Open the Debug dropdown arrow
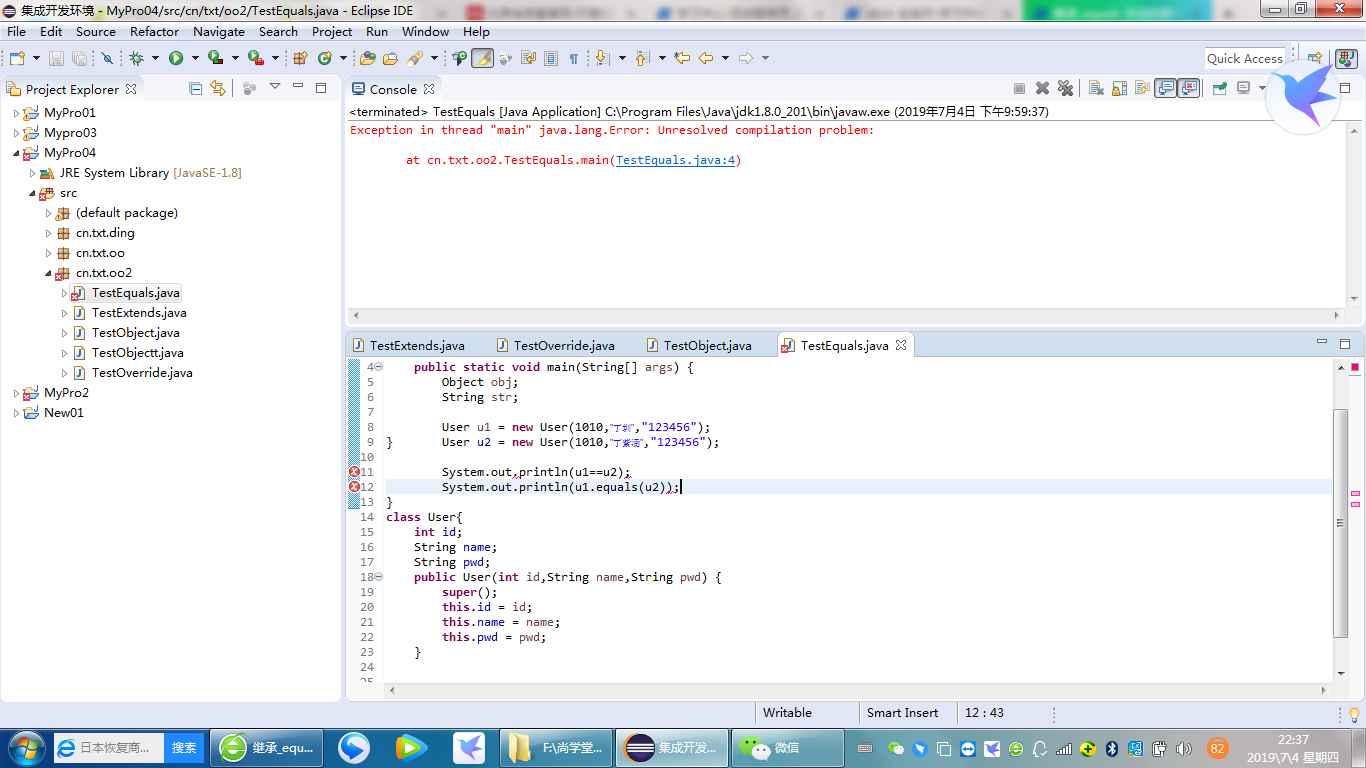This screenshot has height=768, width=1366. (x=155, y=58)
